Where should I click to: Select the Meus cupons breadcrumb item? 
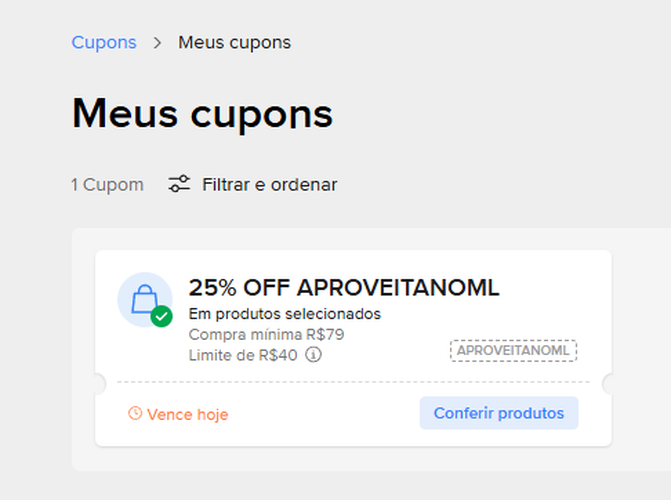pos(235,43)
